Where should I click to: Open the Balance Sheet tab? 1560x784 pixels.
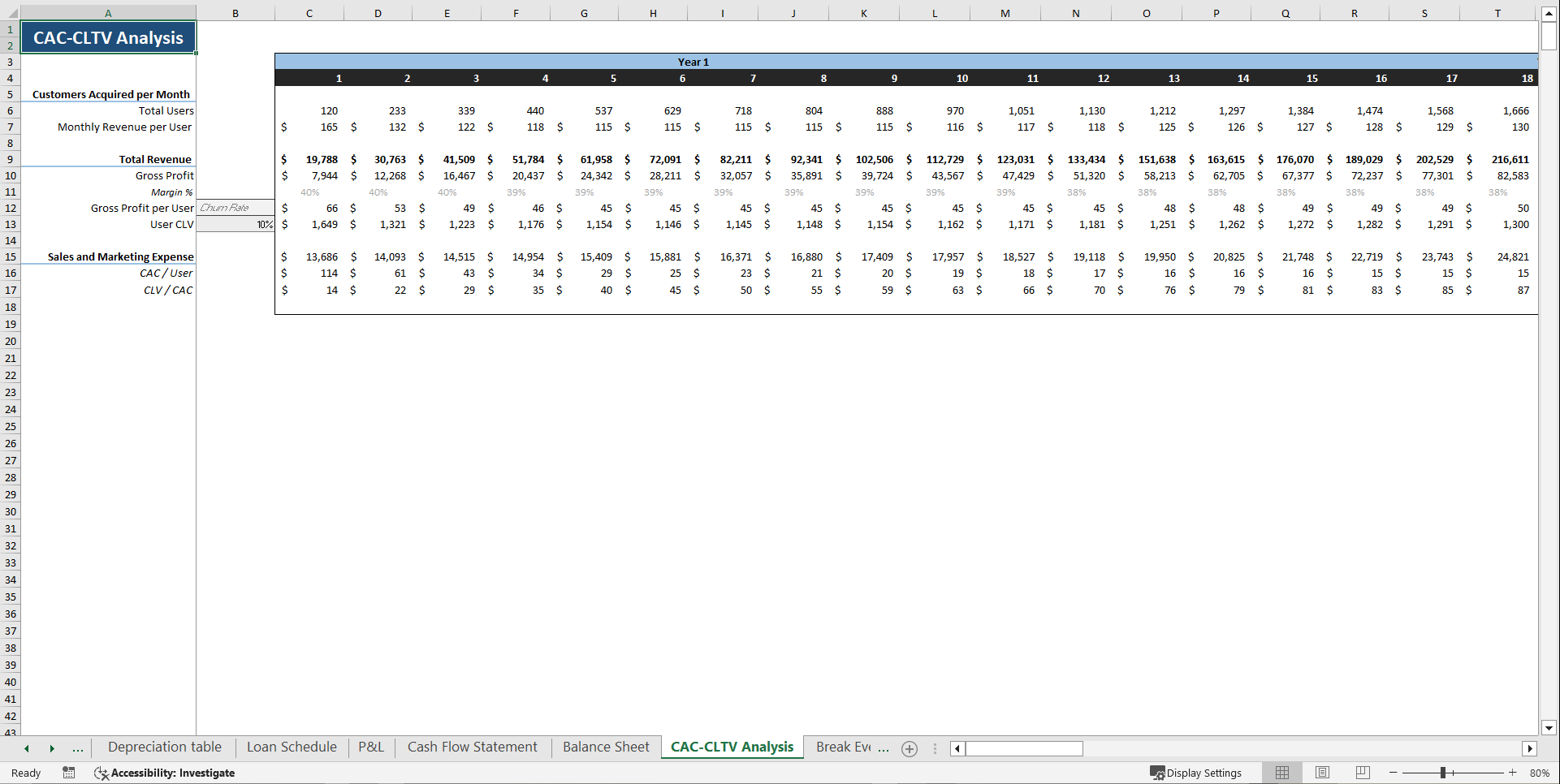pos(605,747)
